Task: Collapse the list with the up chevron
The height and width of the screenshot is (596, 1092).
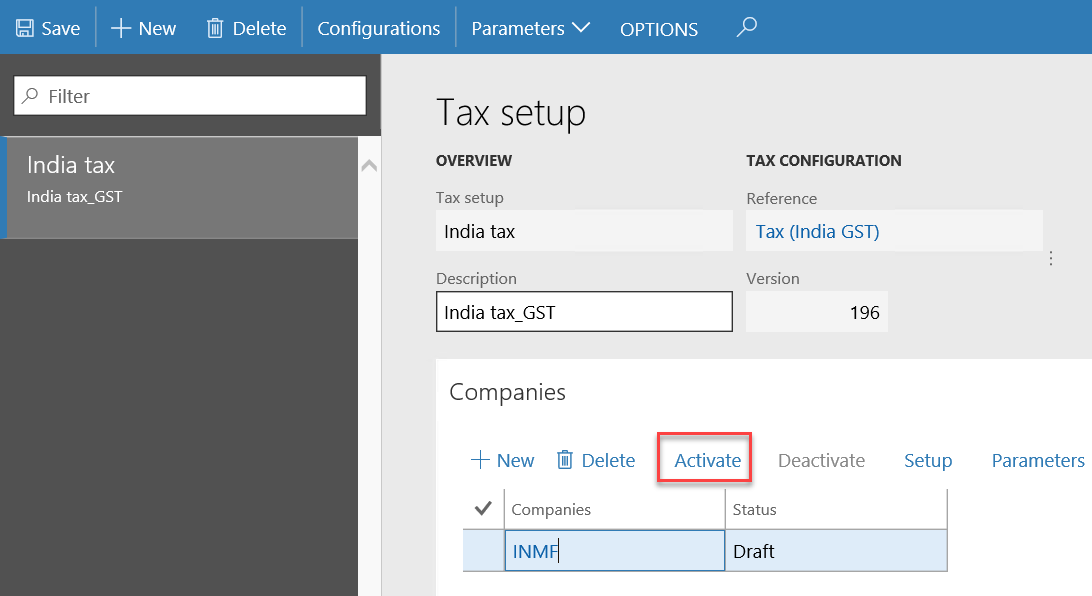Action: coord(369,166)
